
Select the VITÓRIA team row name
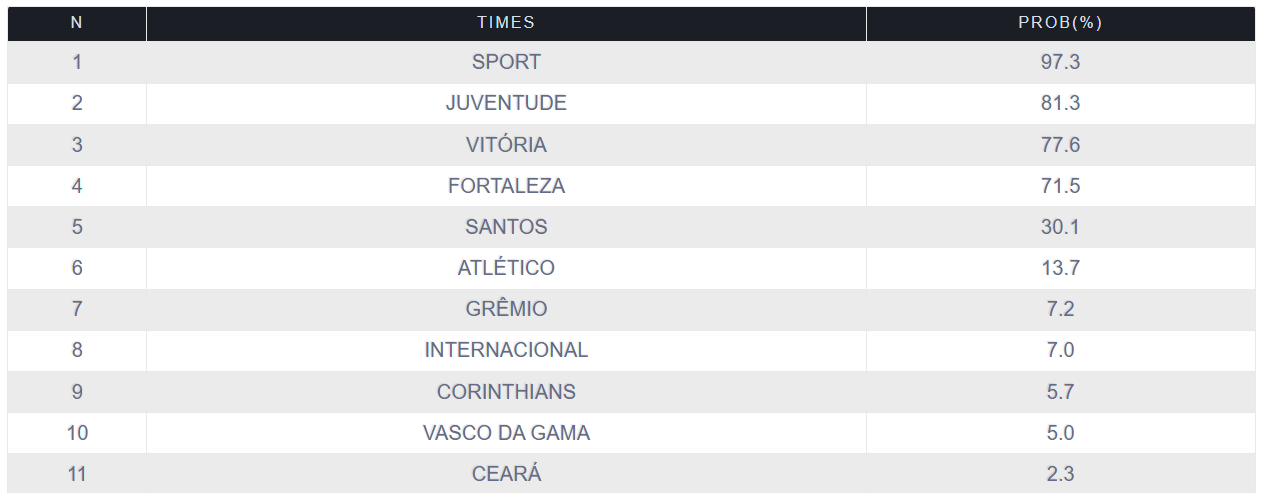pos(506,145)
